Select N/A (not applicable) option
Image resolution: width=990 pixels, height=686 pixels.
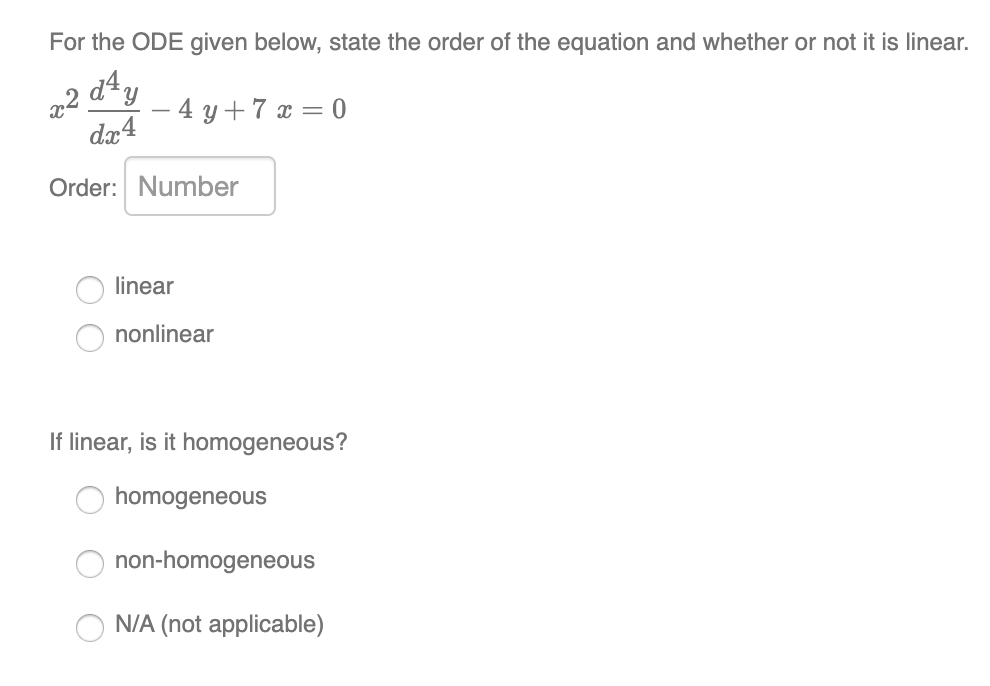90,628
